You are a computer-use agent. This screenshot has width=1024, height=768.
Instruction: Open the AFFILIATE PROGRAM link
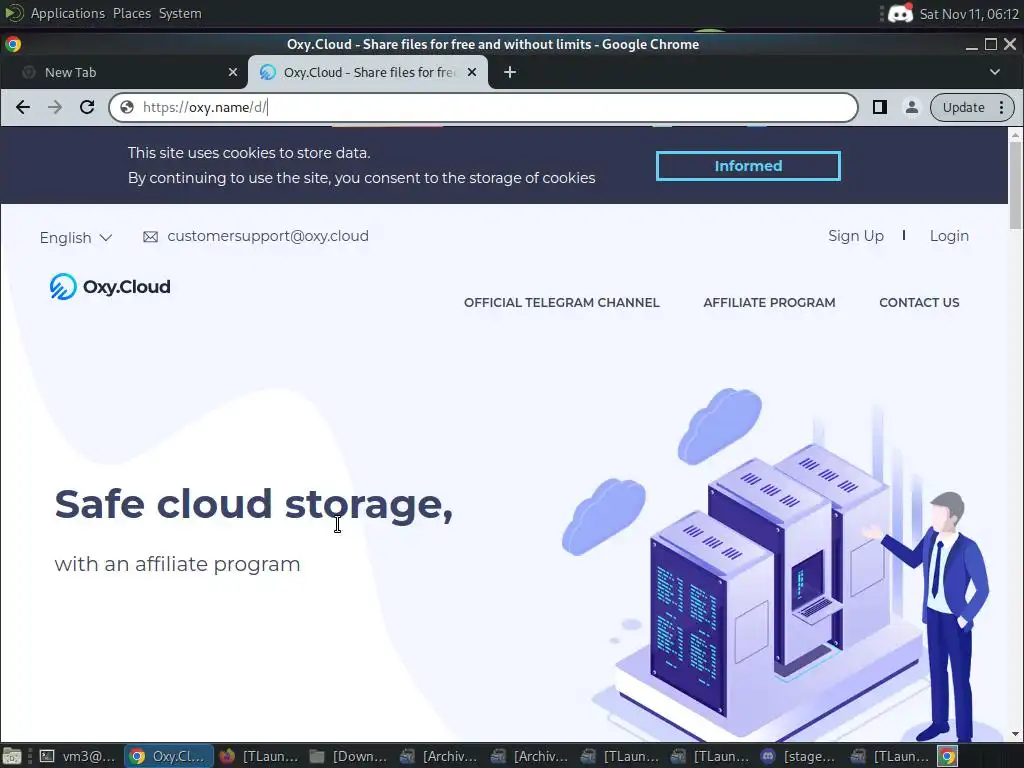point(769,302)
